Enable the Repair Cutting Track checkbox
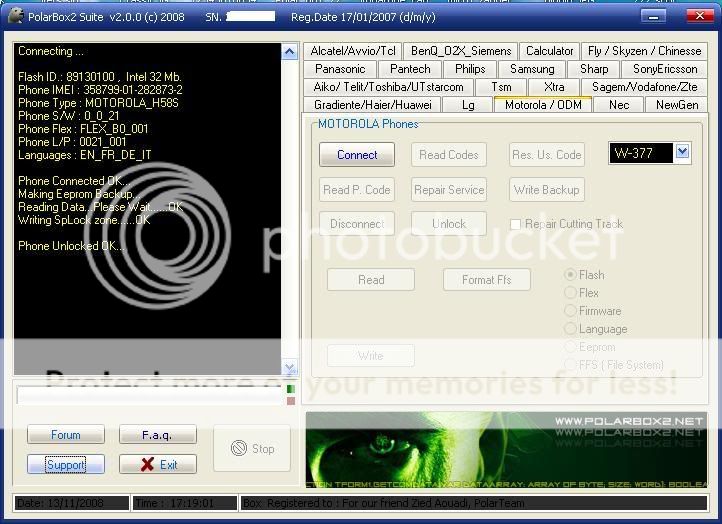This screenshot has height=524, width=722. 516,224
